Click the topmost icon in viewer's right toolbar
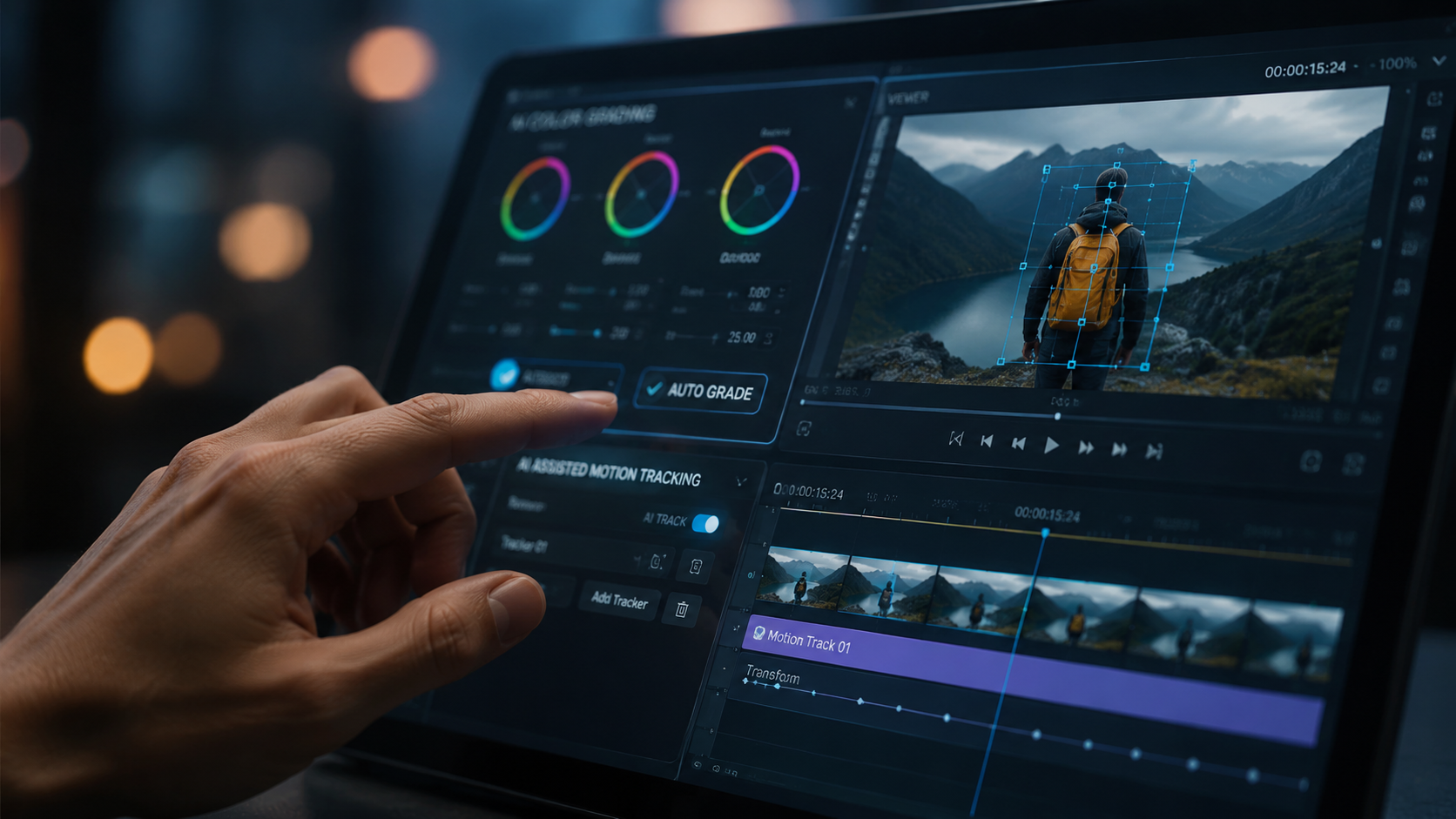The width and height of the screenshot is (1456, 819). point(1434,99)
